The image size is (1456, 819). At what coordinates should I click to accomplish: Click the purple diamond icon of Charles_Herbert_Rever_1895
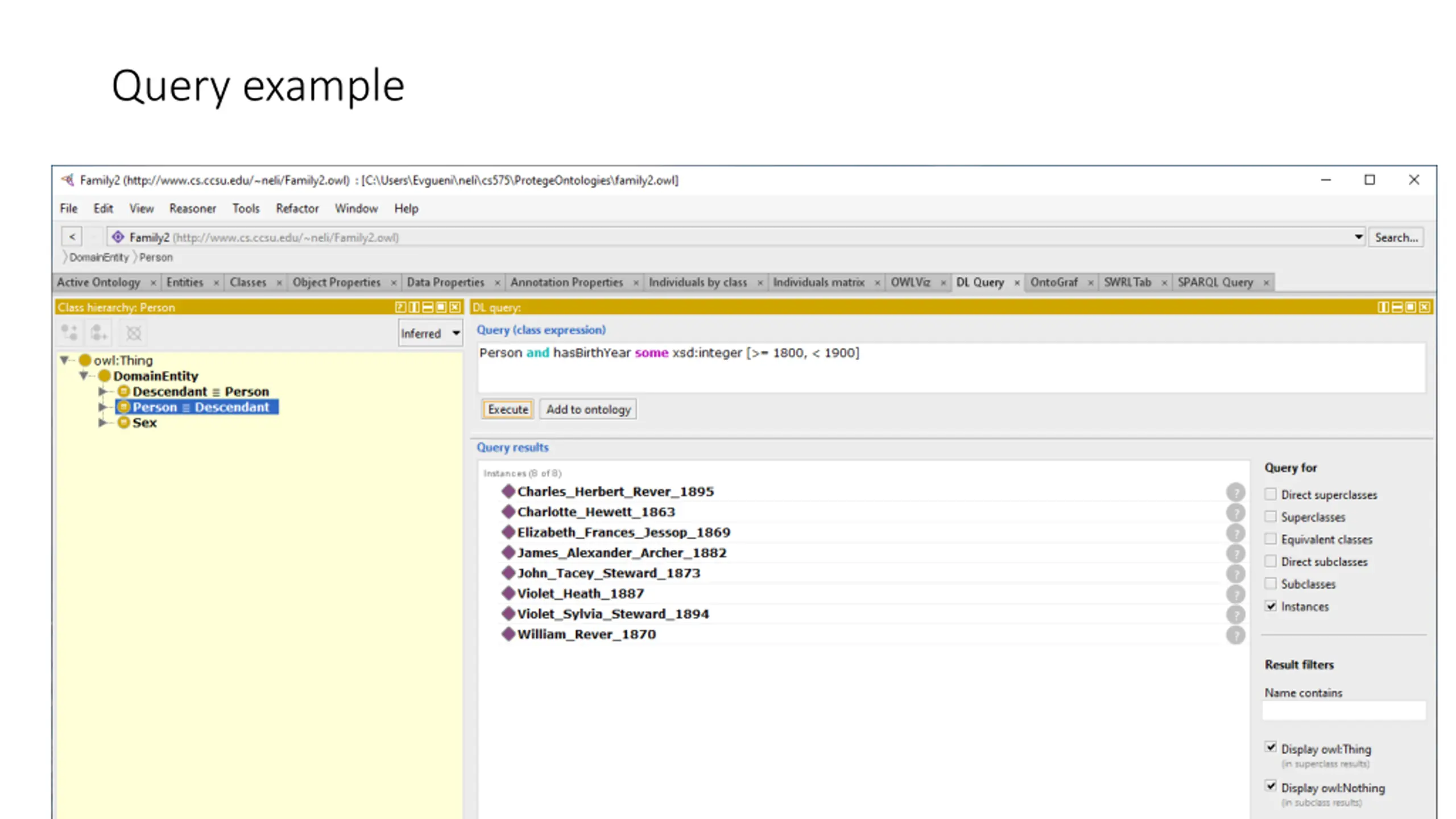[x=508, y=491]
